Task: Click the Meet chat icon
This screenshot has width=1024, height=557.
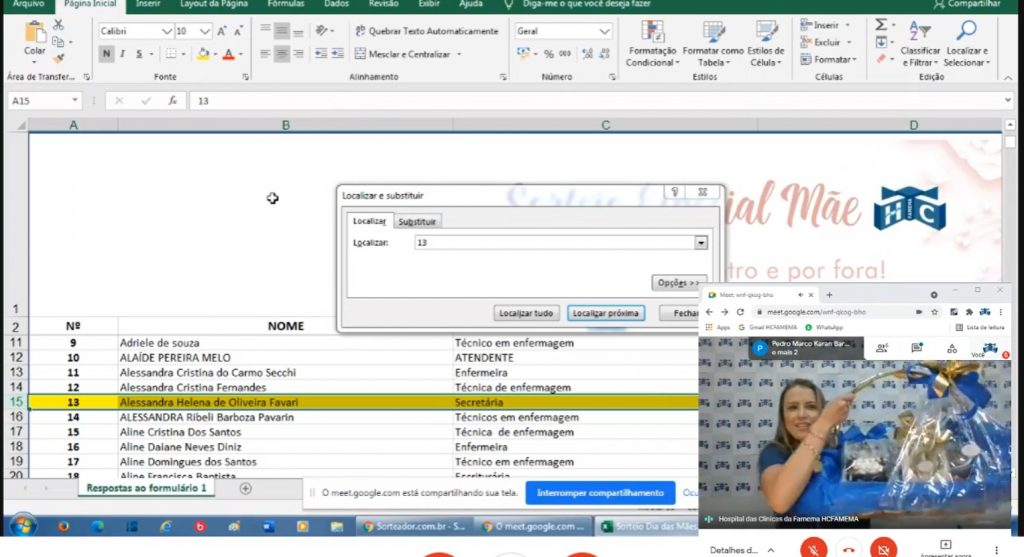Action: tap(917, 348)
